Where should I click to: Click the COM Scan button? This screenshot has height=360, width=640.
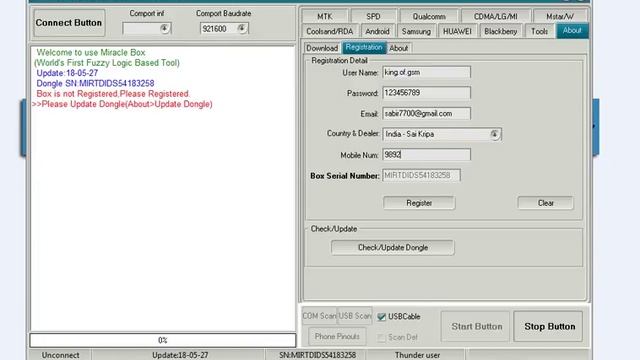319,316
